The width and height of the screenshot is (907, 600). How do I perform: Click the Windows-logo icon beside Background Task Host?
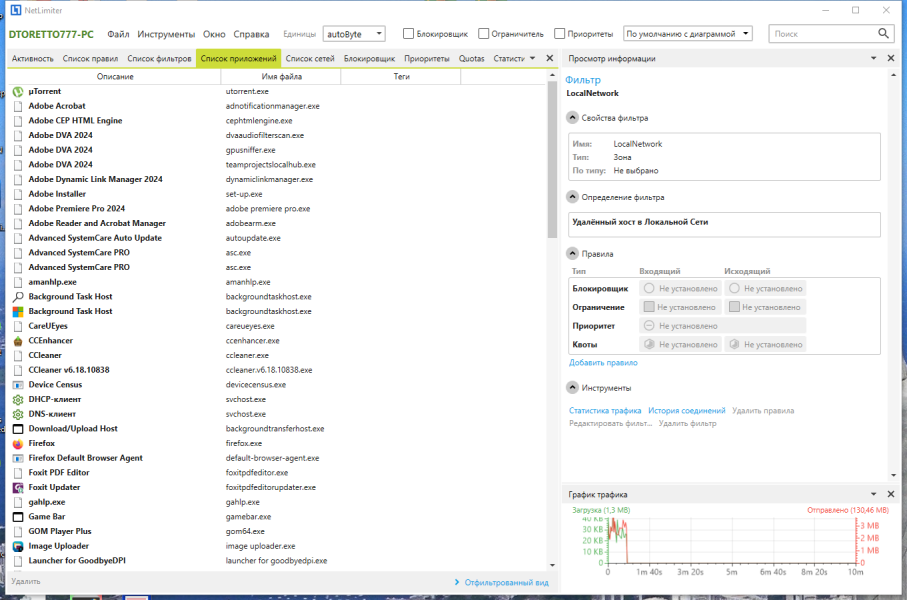18,311
